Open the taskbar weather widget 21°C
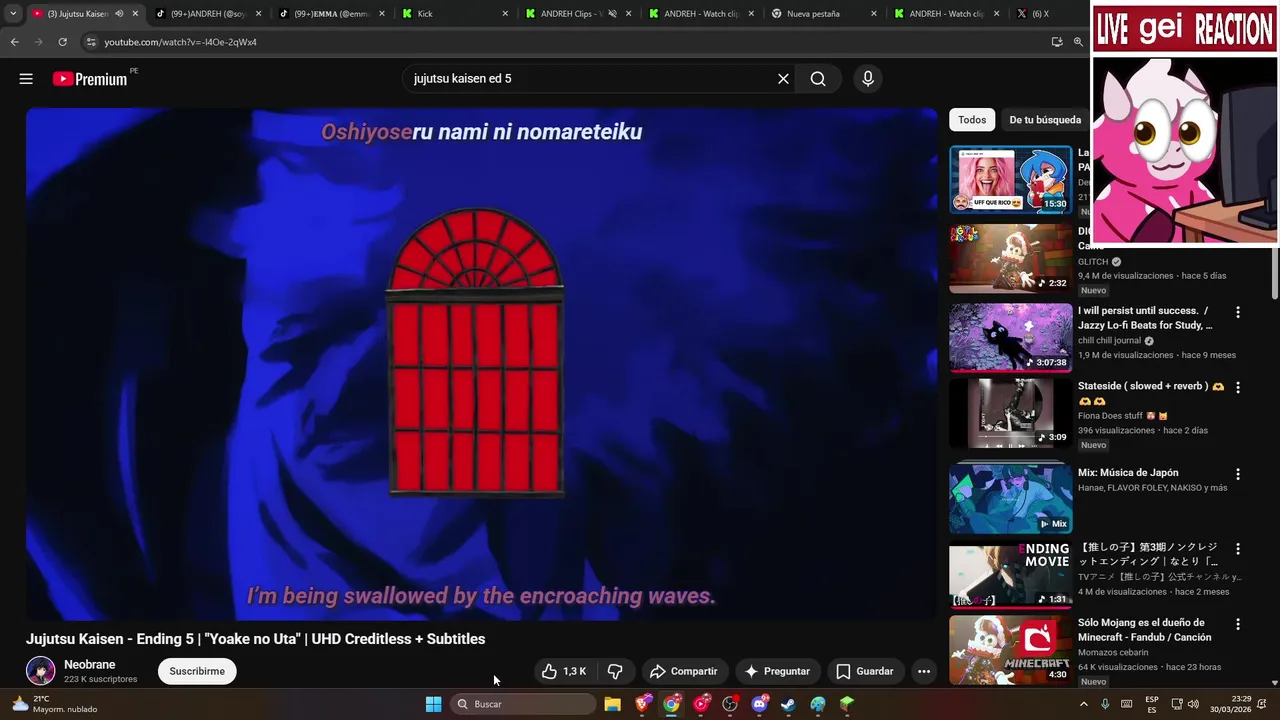1280x720 pixels. pyautogui.click(x=55, y=704)
